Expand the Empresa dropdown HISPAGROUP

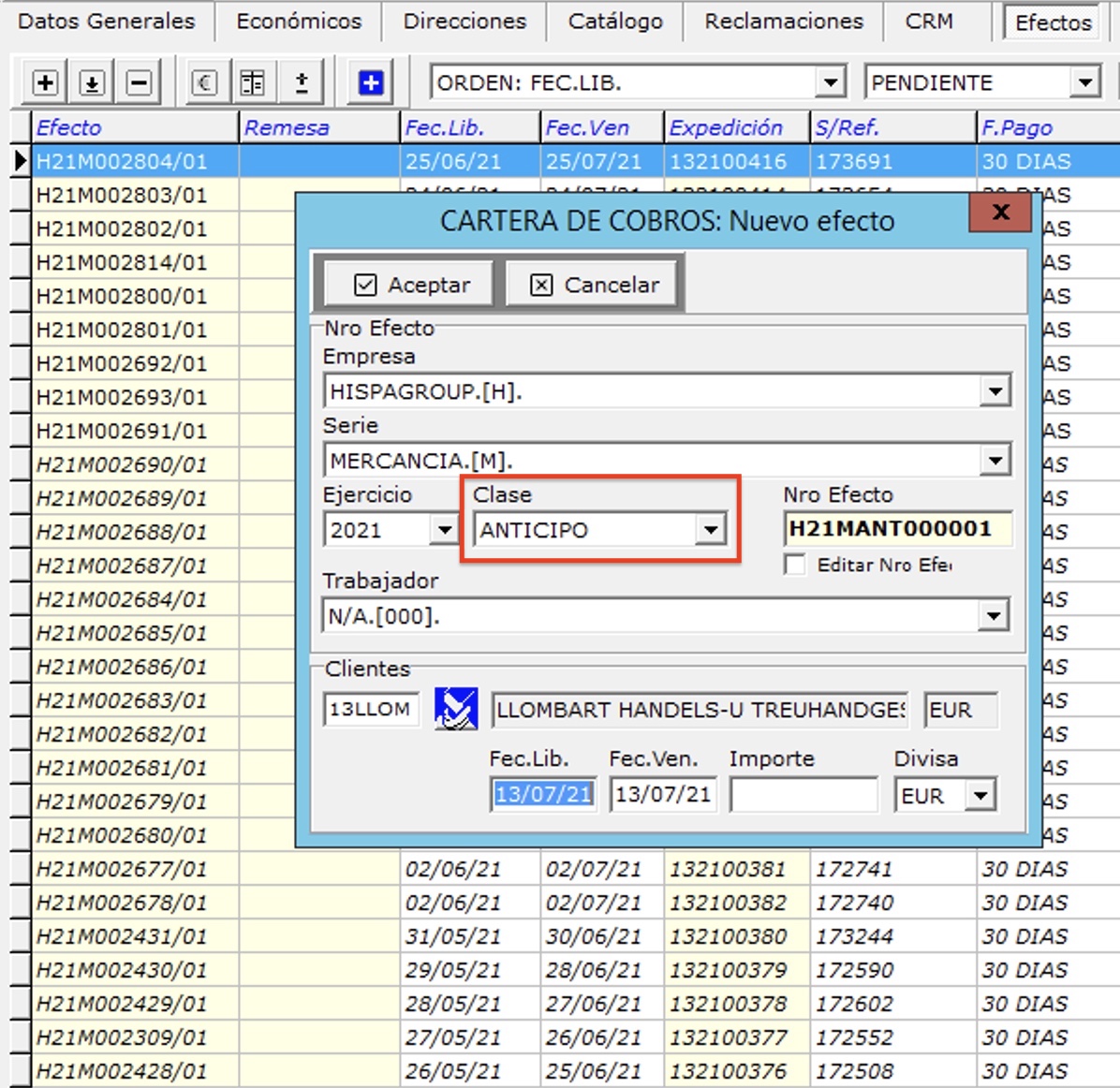(995, 390)
